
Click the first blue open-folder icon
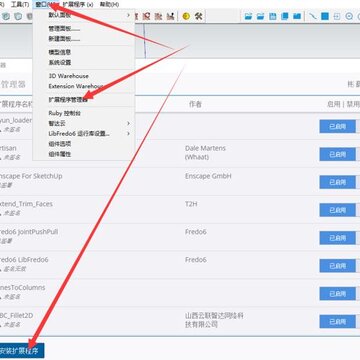point(248,16)
